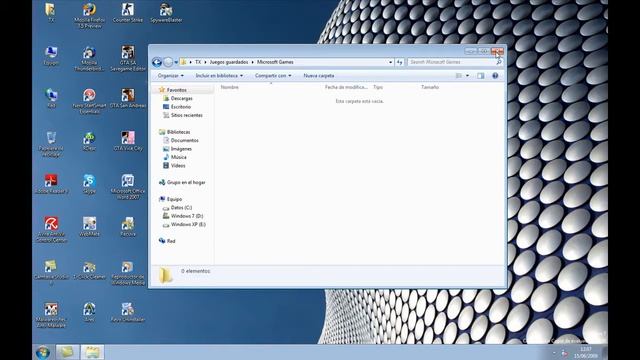
Task: Toggle the preview pane button
Action: pos(481,76)
